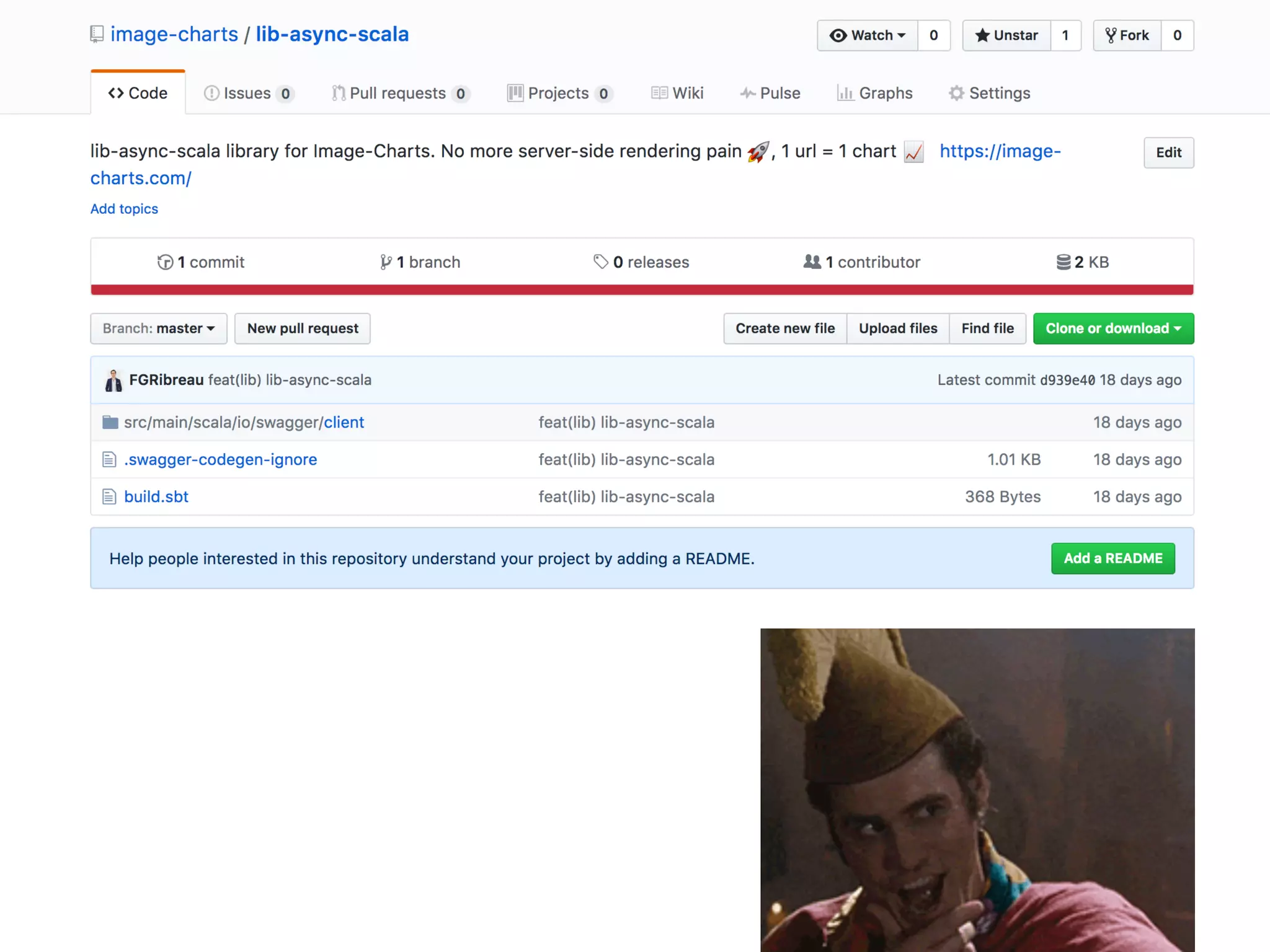Image resolution: width=1270 pixels, height=952 pixels.
Task: Click the contributors people icon
Action: coord(812,262)
